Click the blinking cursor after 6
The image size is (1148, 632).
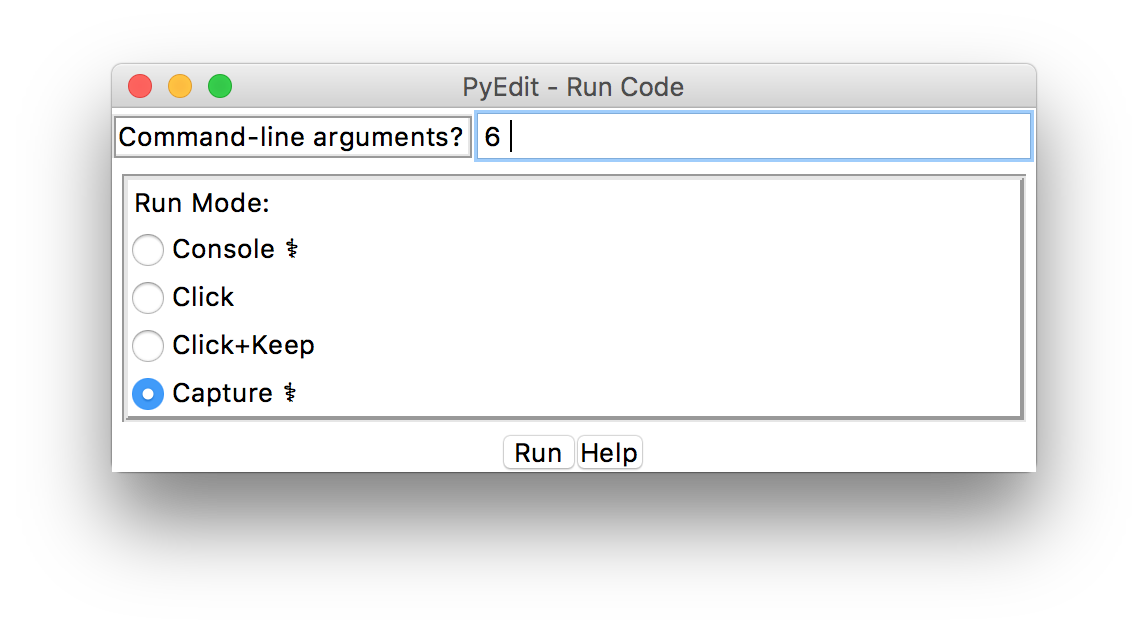coord(511,137)
